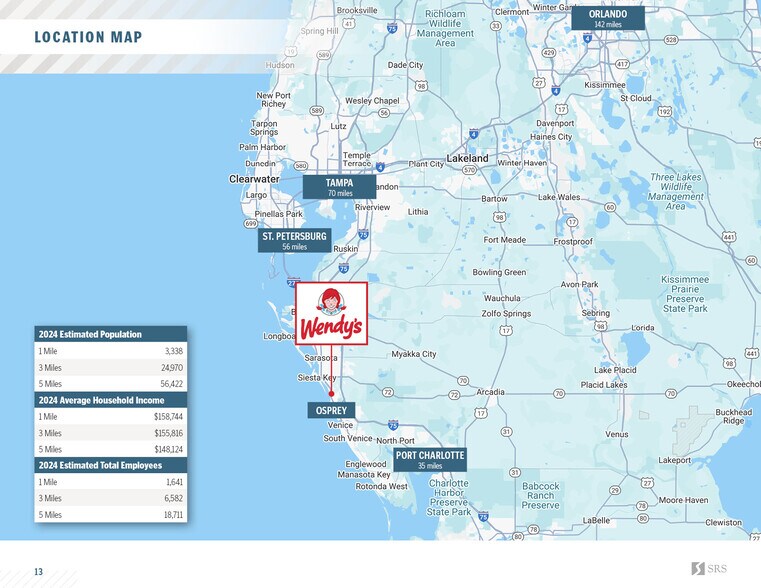Screen dimensions: 761x588
Task: Click the Route 580 shield near Dunedin
Action: 300,166
